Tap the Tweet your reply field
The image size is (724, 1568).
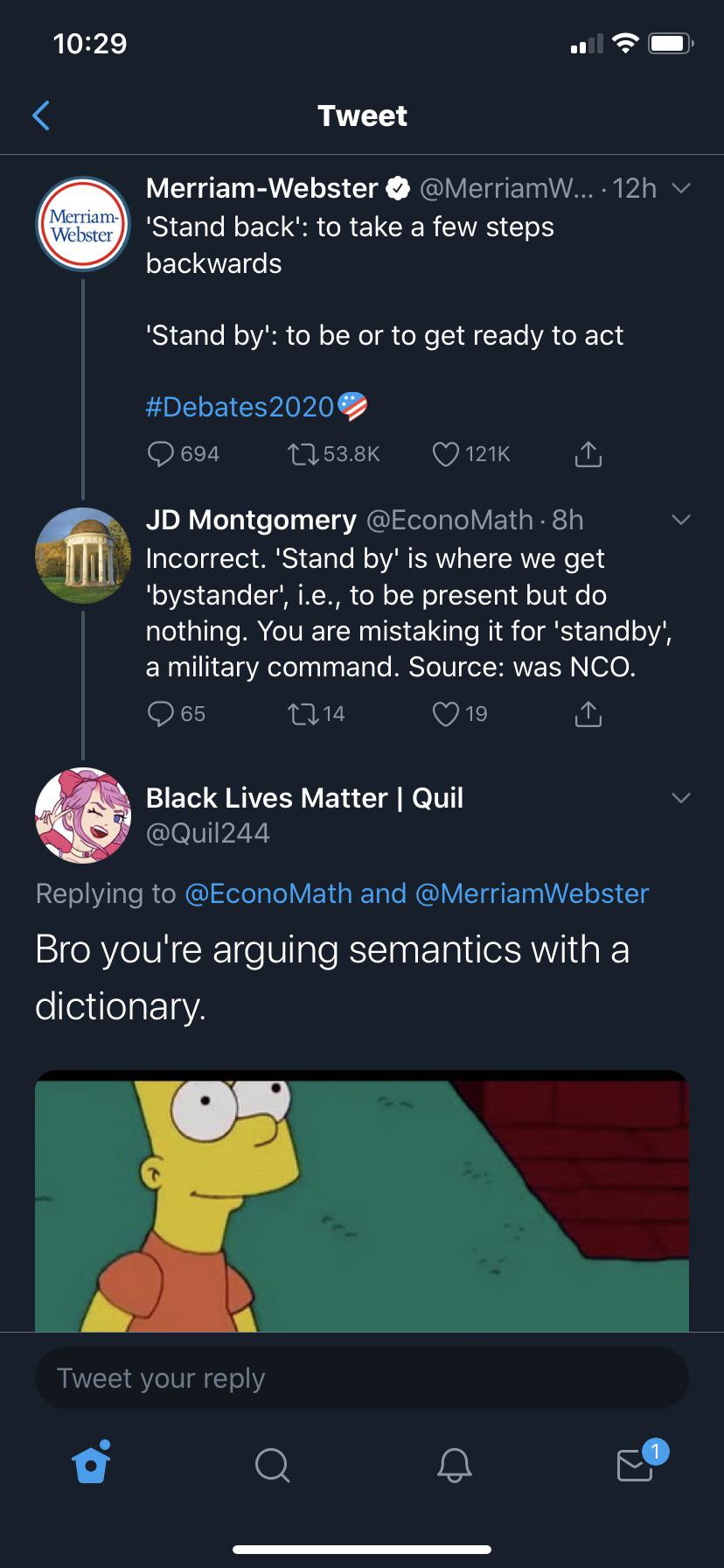point(362,1378)
